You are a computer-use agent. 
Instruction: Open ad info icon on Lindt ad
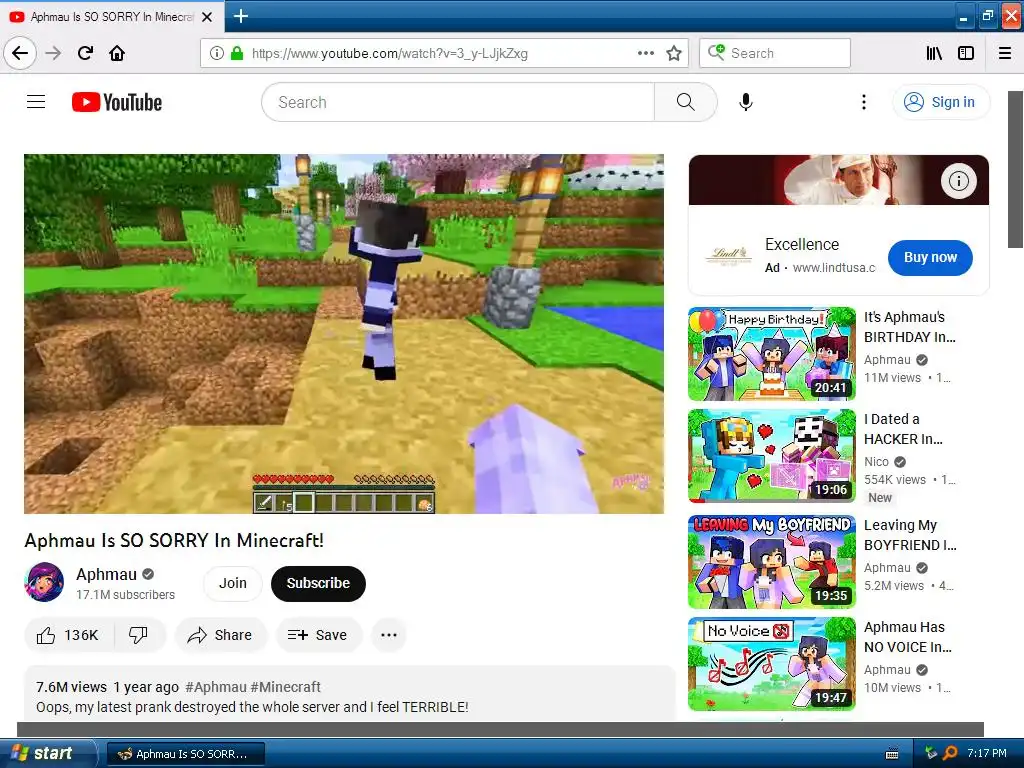959,181
